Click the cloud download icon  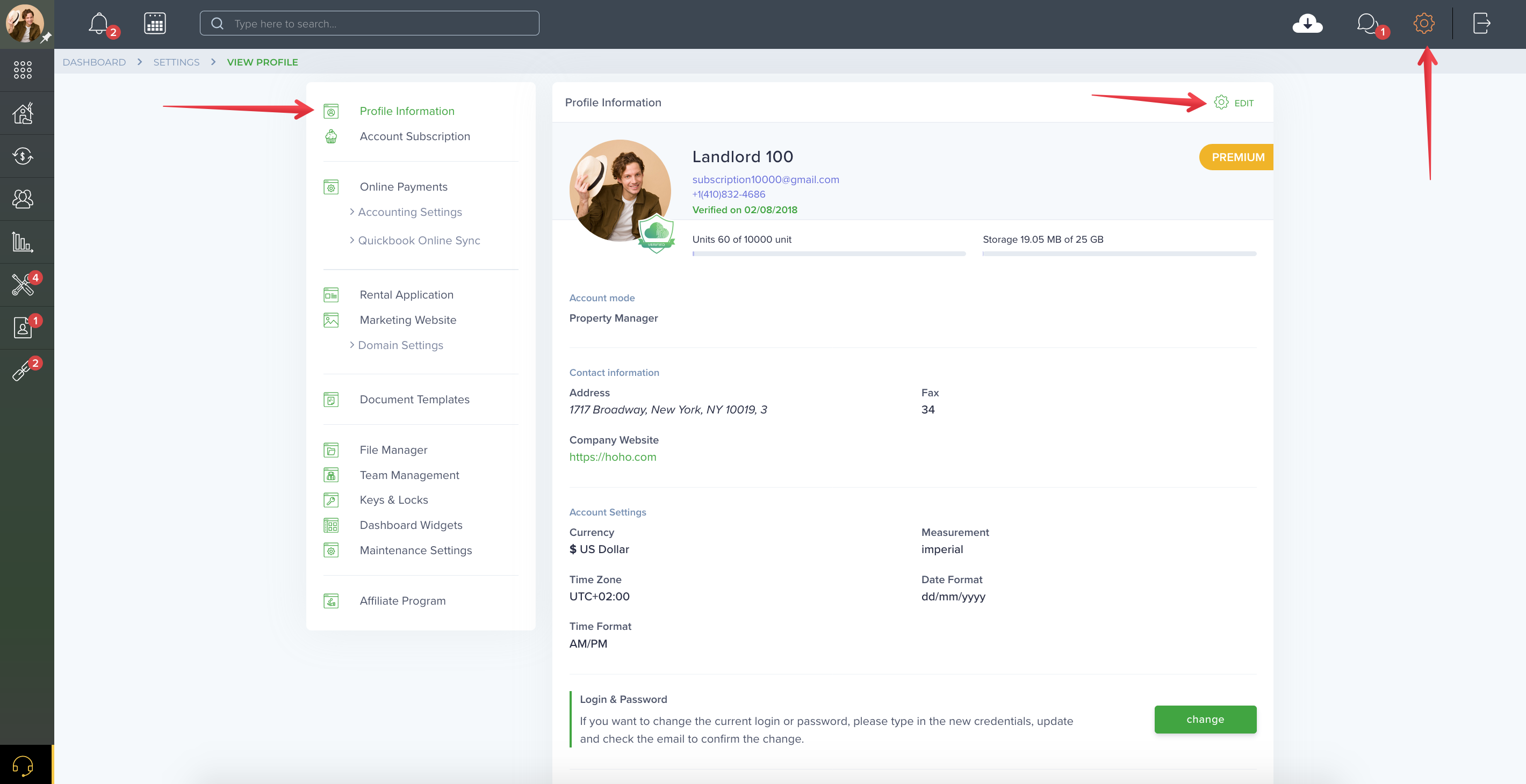pos(1307,24)
